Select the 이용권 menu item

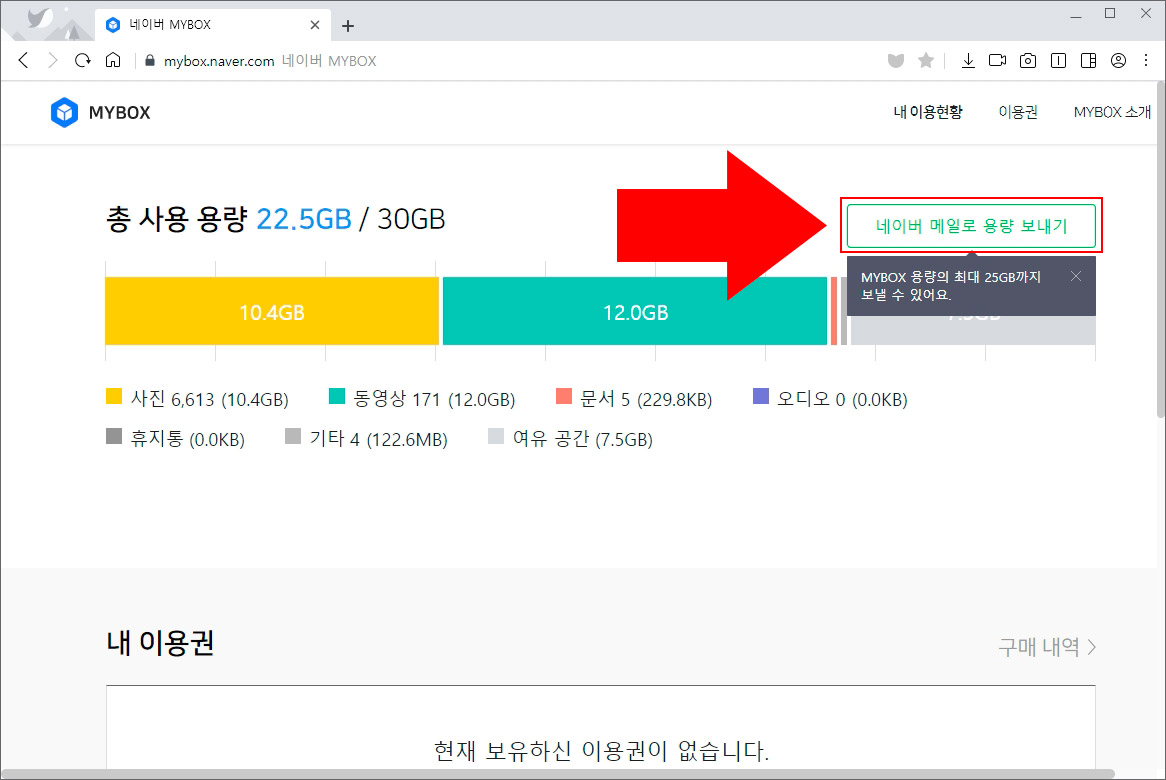tap(1017, 112)
